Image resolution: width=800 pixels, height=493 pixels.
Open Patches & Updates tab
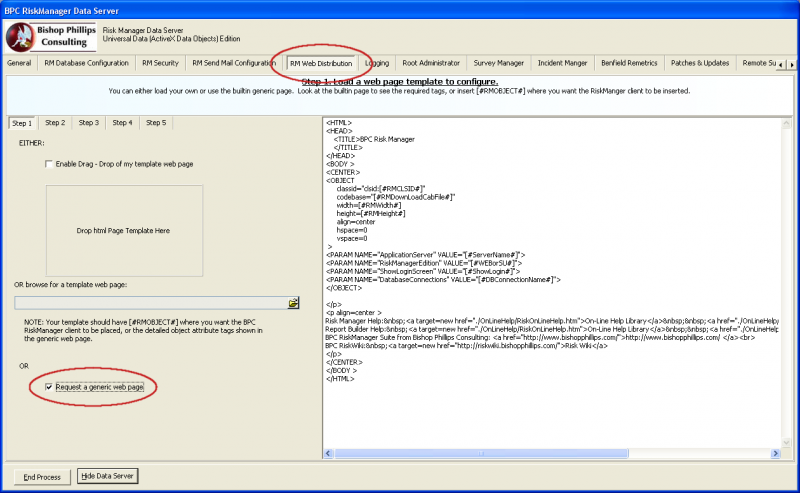point(699,63)
